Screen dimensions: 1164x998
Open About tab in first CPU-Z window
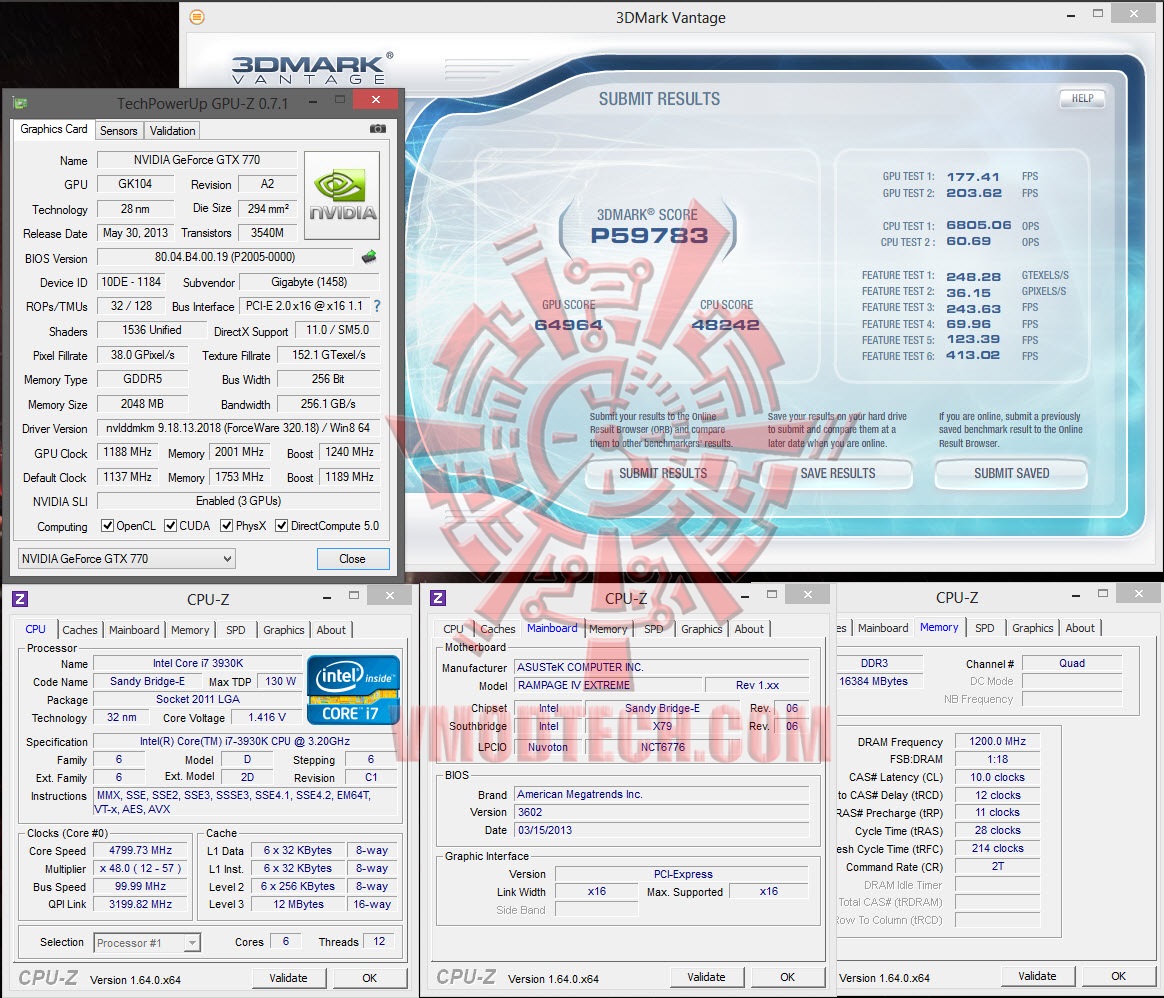point(331,630)
